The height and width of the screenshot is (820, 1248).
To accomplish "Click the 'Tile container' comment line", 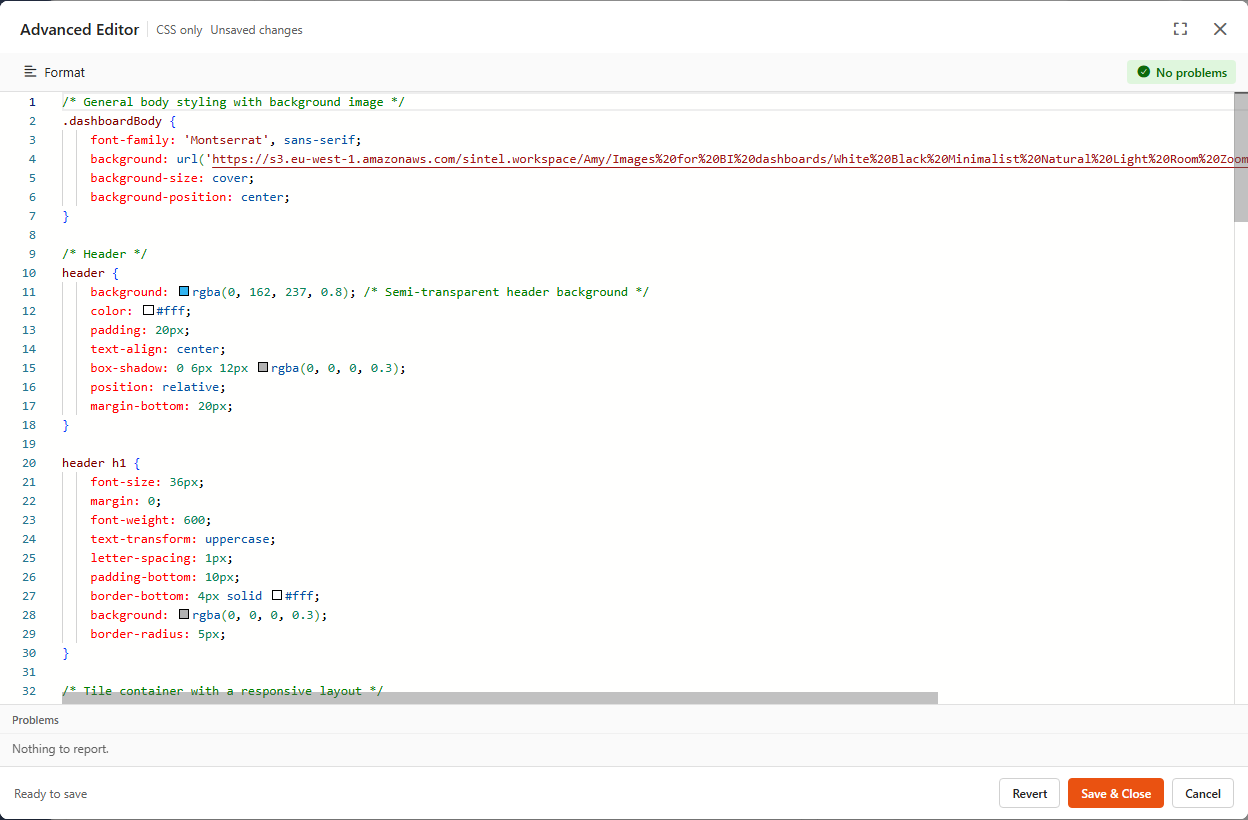I will coord(222,691).
